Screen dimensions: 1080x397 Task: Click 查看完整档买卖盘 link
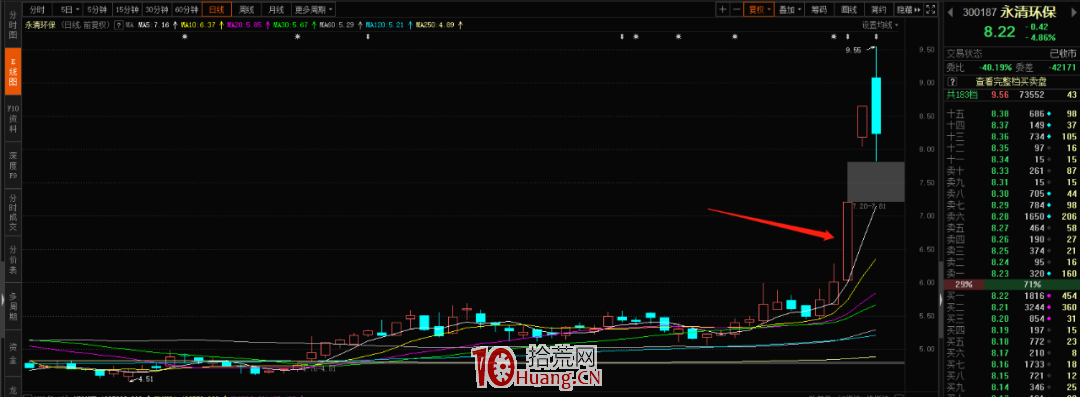1010,81
